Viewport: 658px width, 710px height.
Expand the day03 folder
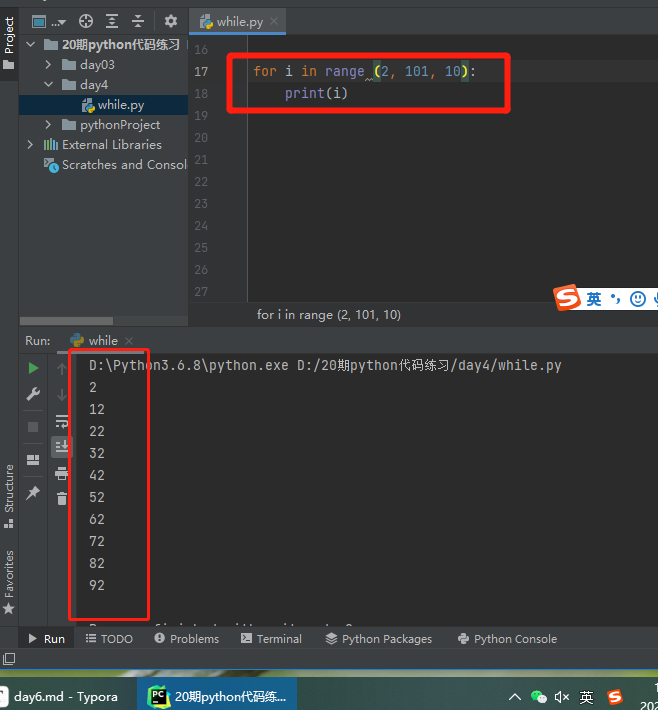point(48,65)
